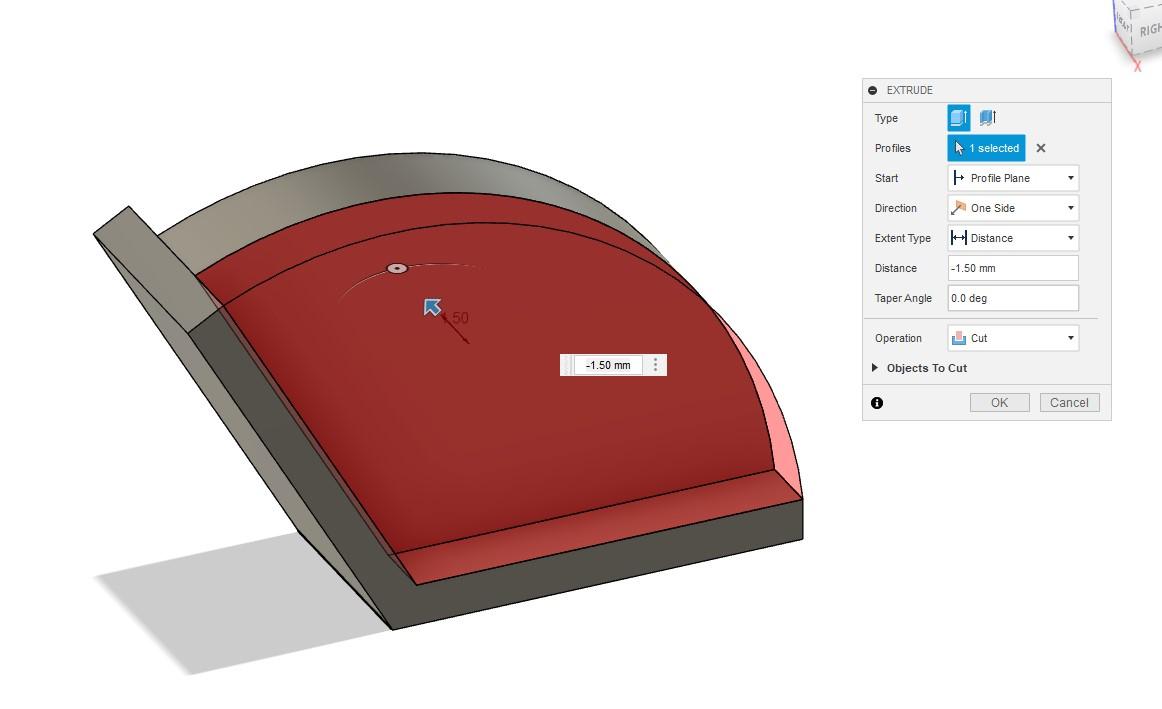
Task: Click the '1 selected' Profiles button
Action: tap(986, 148)
